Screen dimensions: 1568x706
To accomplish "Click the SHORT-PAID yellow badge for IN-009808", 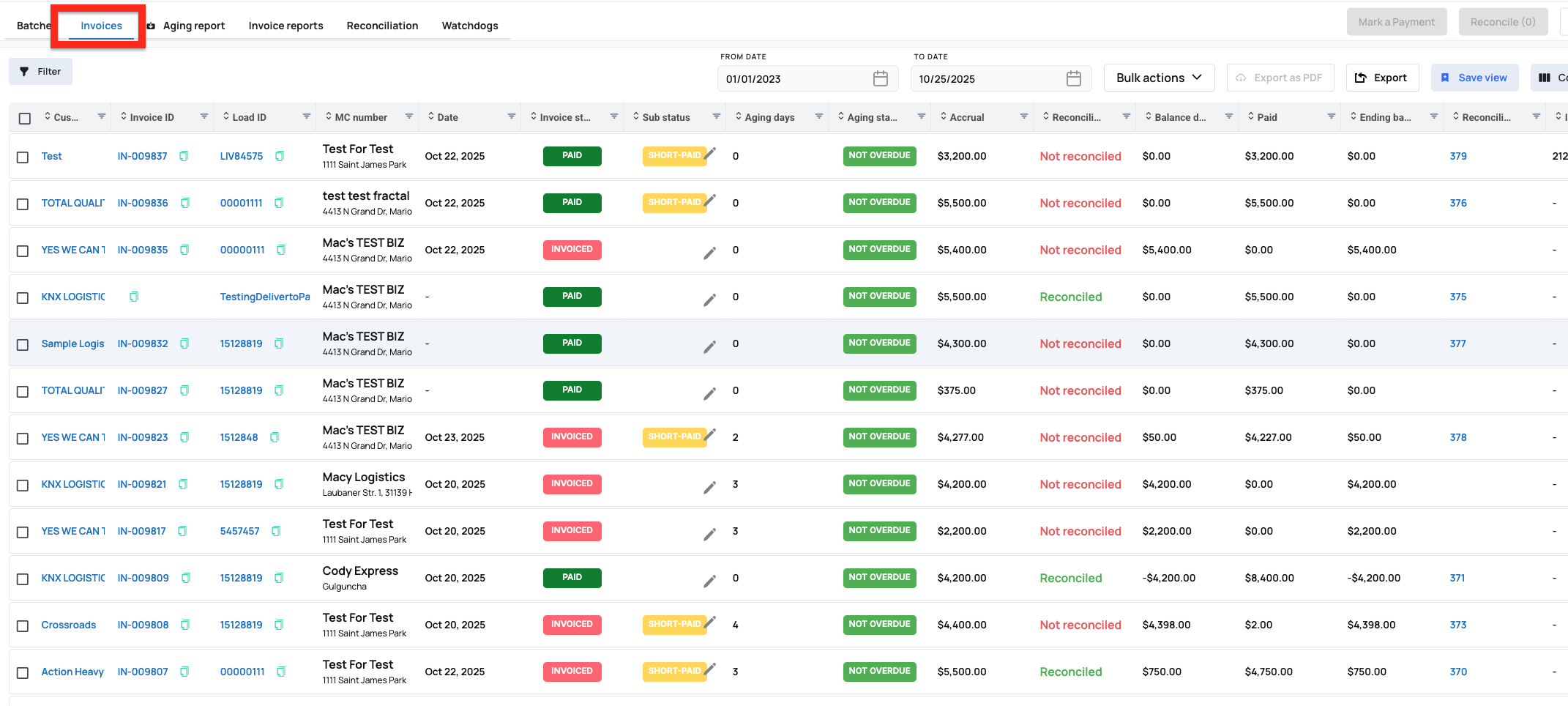I will point(674,625).
